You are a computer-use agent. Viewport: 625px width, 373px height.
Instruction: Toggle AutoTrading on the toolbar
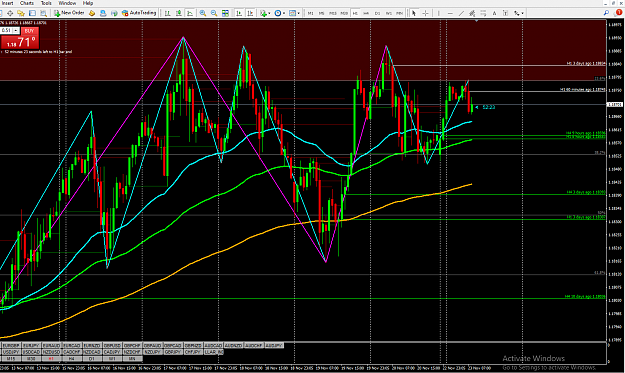(x=139, y=13)
